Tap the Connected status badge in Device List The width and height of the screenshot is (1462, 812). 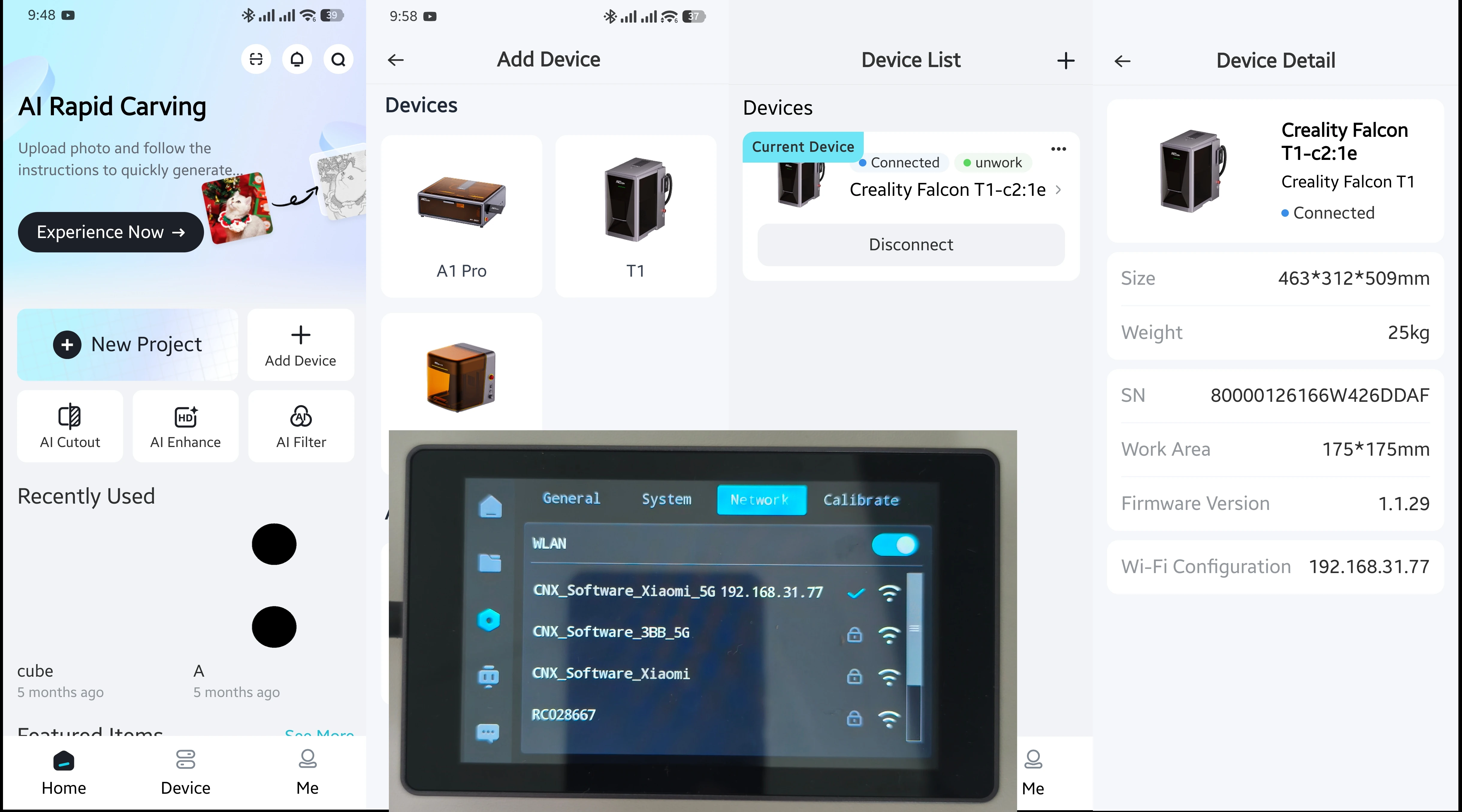click(x=899, y=163)
